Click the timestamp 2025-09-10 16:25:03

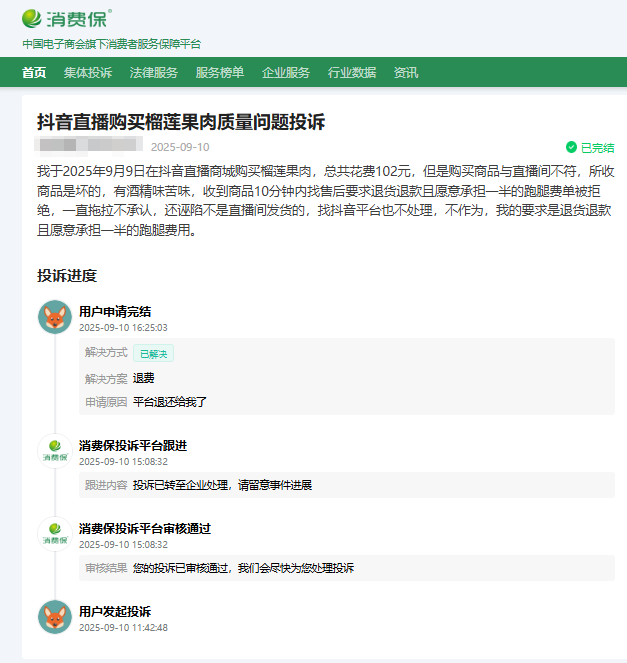click(123, 328)
